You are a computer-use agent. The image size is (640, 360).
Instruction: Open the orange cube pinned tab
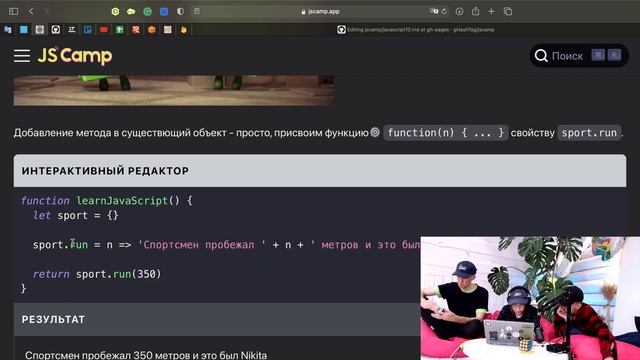pos(152,29)
